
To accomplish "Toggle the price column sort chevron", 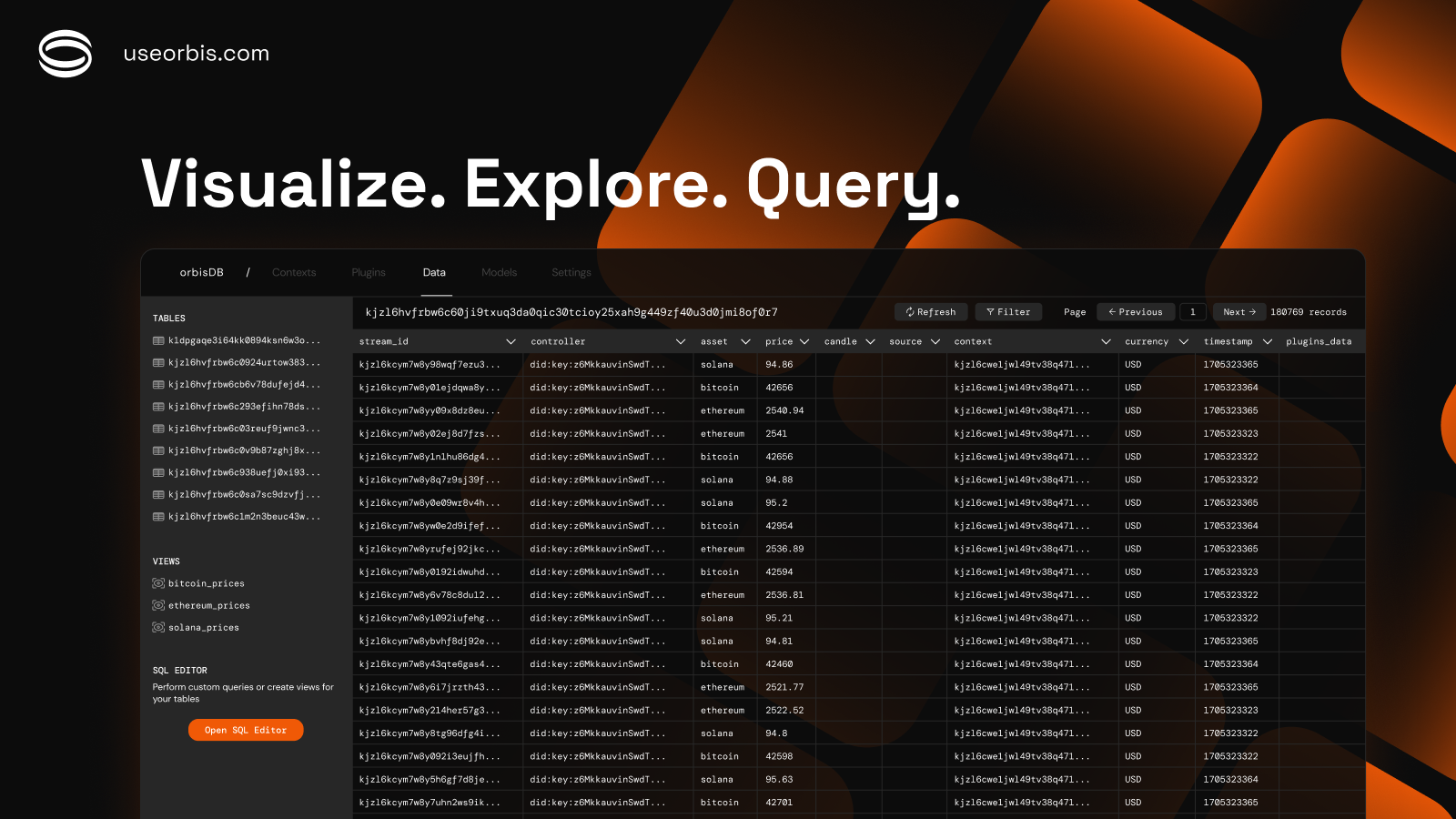I will tap(804, 341).
